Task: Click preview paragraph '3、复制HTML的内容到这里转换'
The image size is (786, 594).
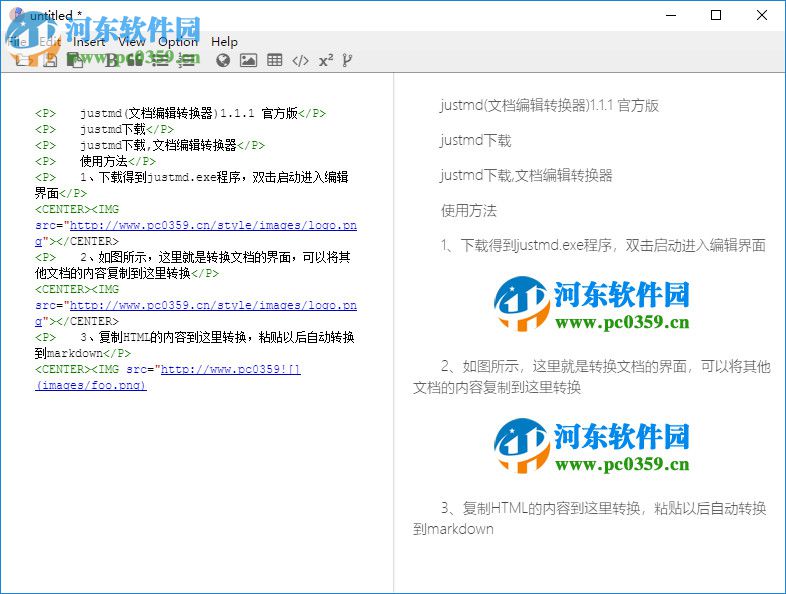Action: point(590,519)
